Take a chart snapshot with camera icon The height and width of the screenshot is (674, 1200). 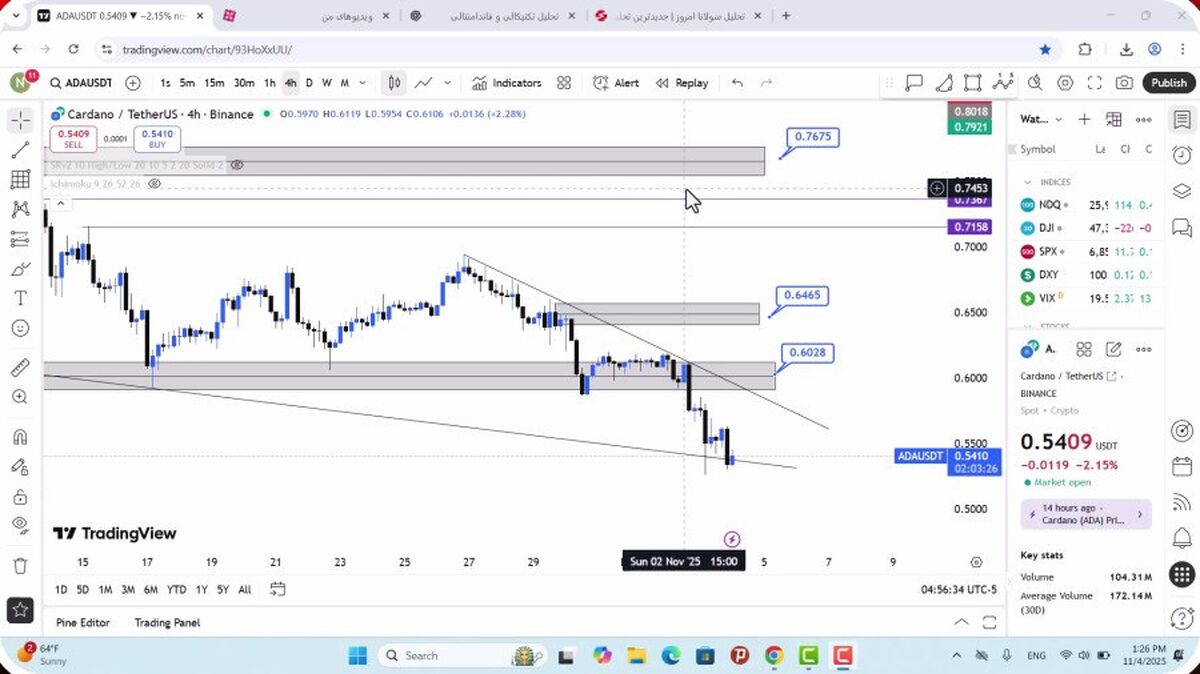(x=1125, y=83)
